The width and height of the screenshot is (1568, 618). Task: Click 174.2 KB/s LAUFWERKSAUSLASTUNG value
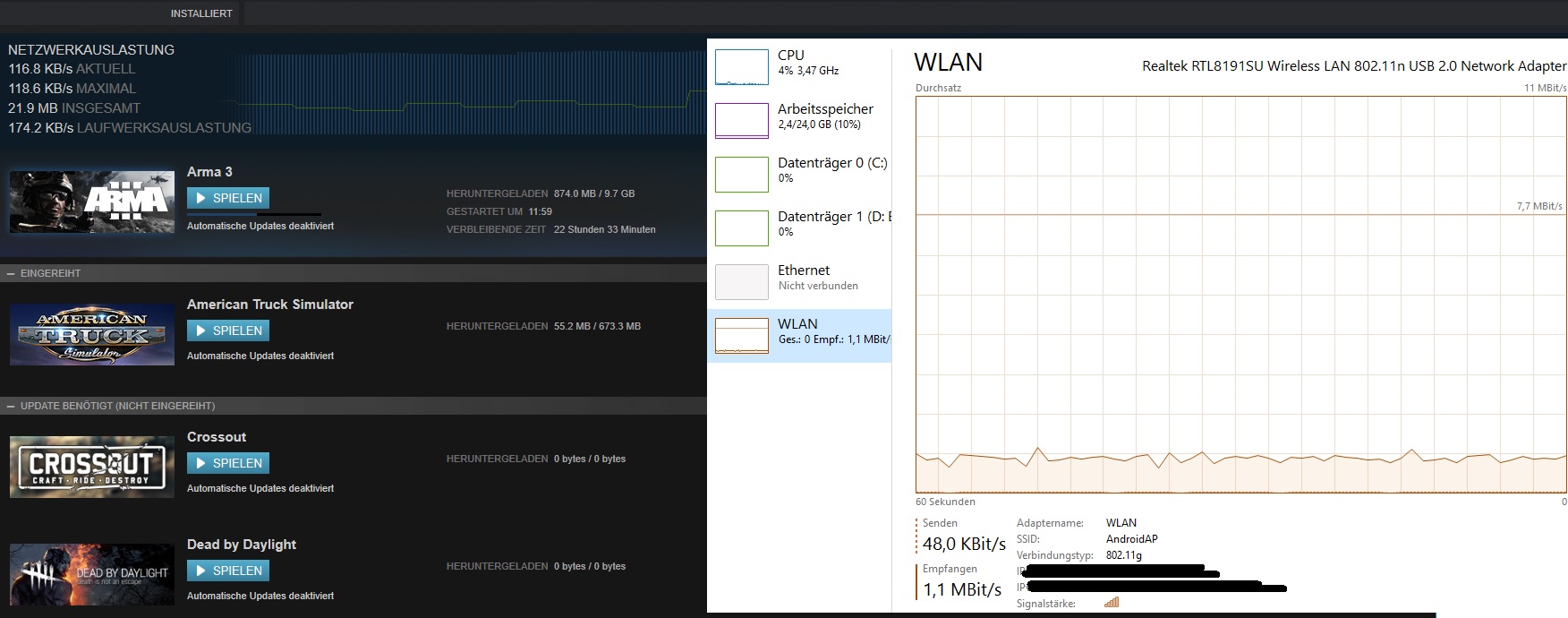tap(130, 128)
